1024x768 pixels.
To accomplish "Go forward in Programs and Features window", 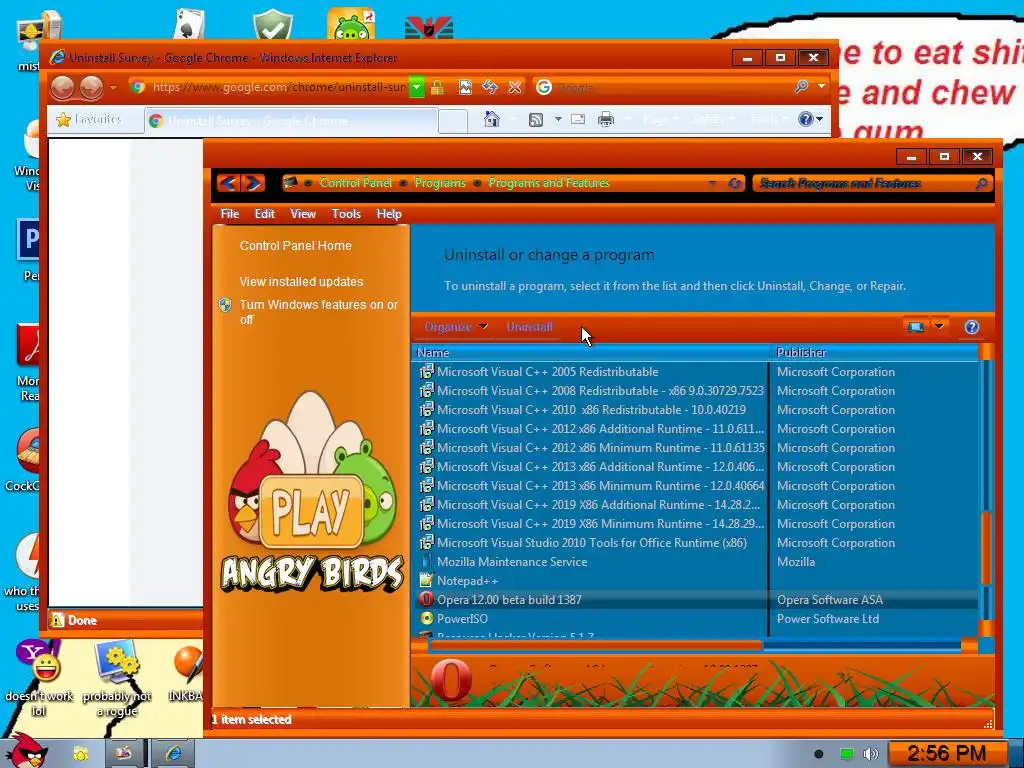I will tap(253, 183).
